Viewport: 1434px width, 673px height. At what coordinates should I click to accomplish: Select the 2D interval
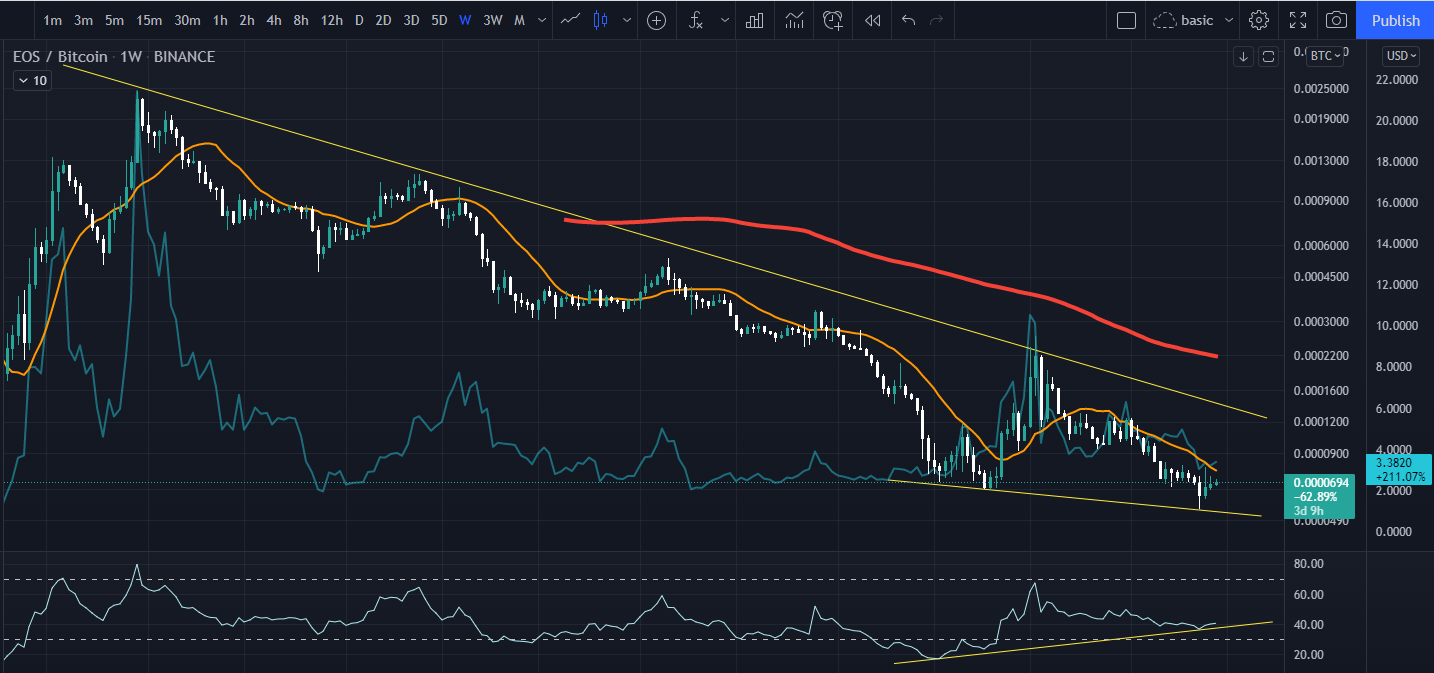click(x=383, y=20)
